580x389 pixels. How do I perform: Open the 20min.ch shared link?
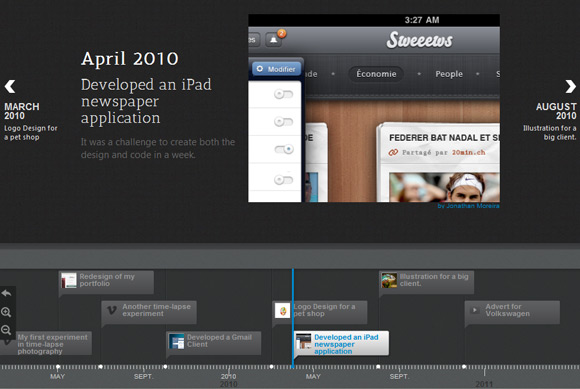(x=468, y=152)
